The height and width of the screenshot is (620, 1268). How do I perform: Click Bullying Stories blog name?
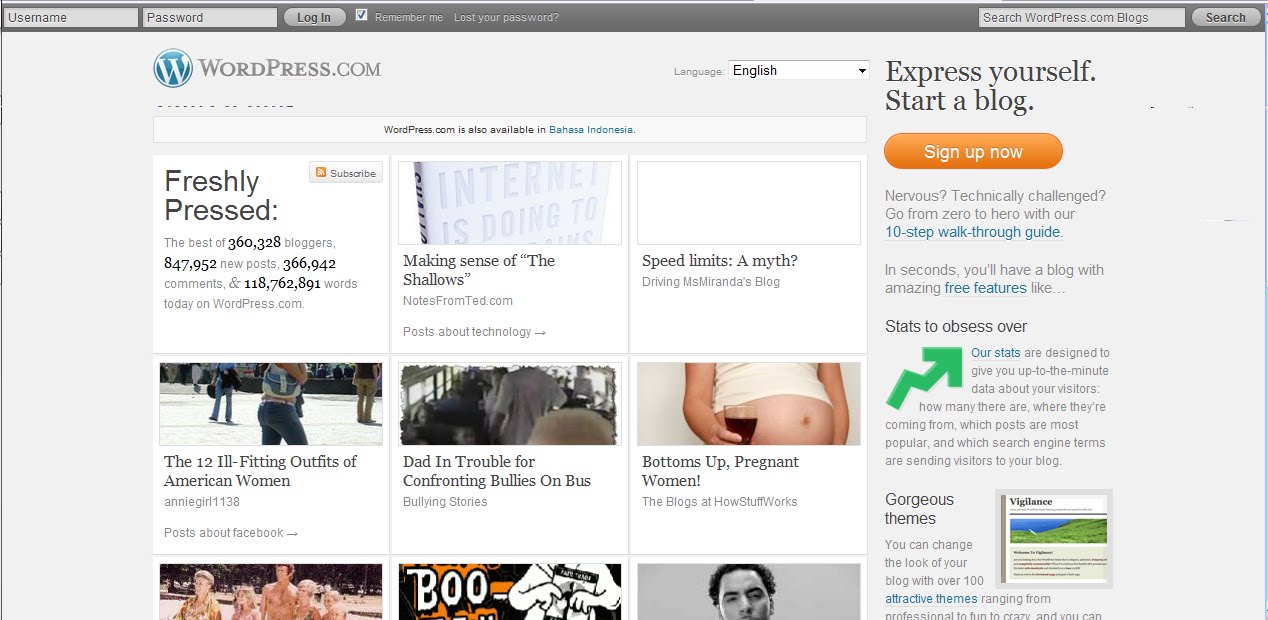pyautogui.click(x=445, y=502)
